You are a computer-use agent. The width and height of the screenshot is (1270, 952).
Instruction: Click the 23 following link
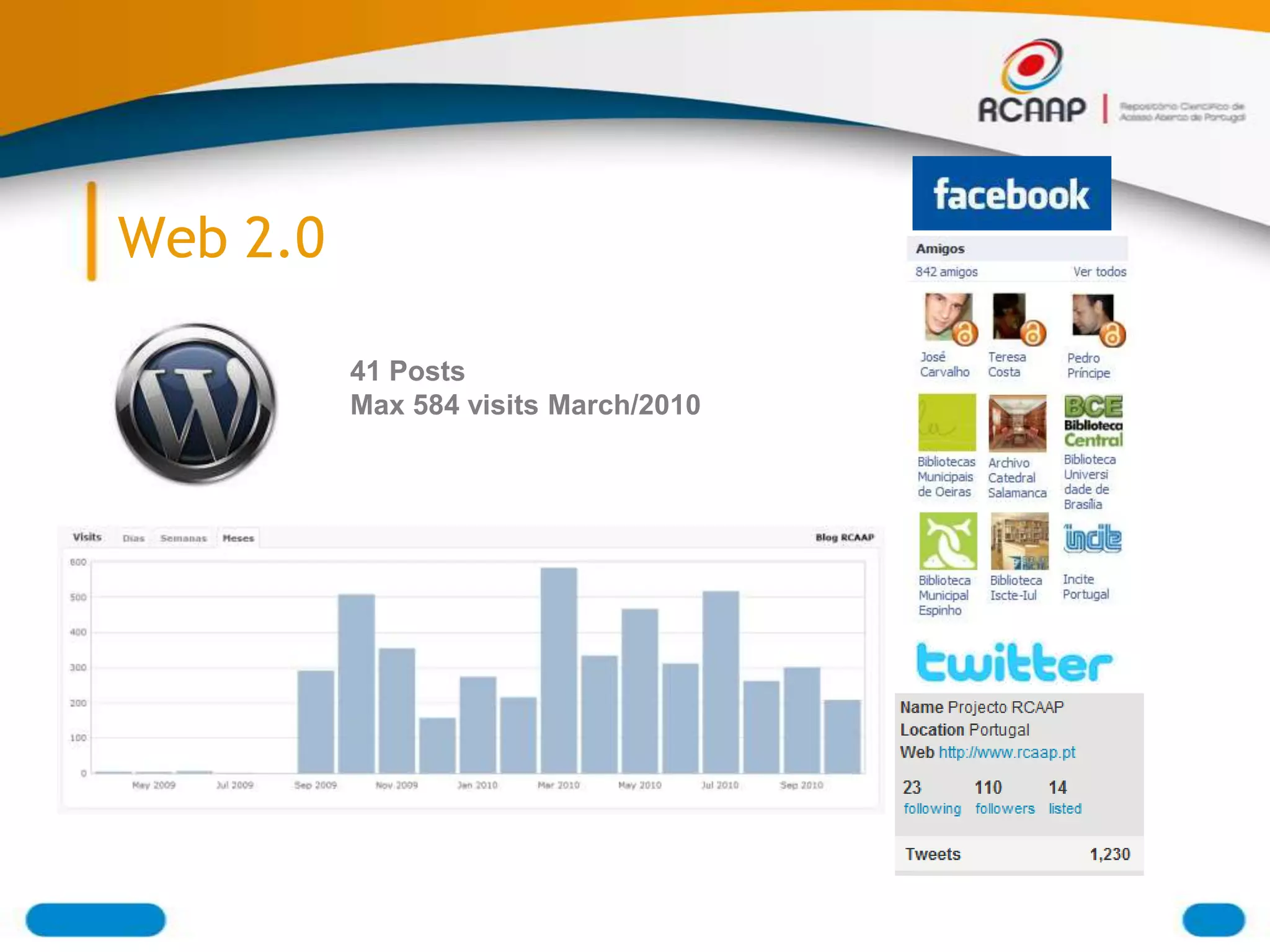coord(931,797)
